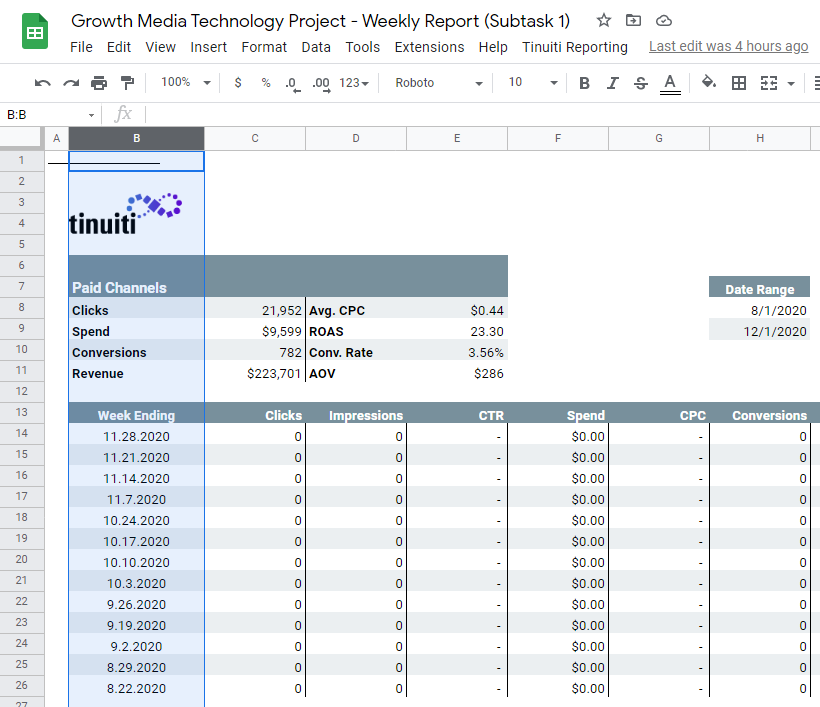Screen dimensions: 820x707
Task: Apply currency format with dollar icon
Action: [238, 83]
